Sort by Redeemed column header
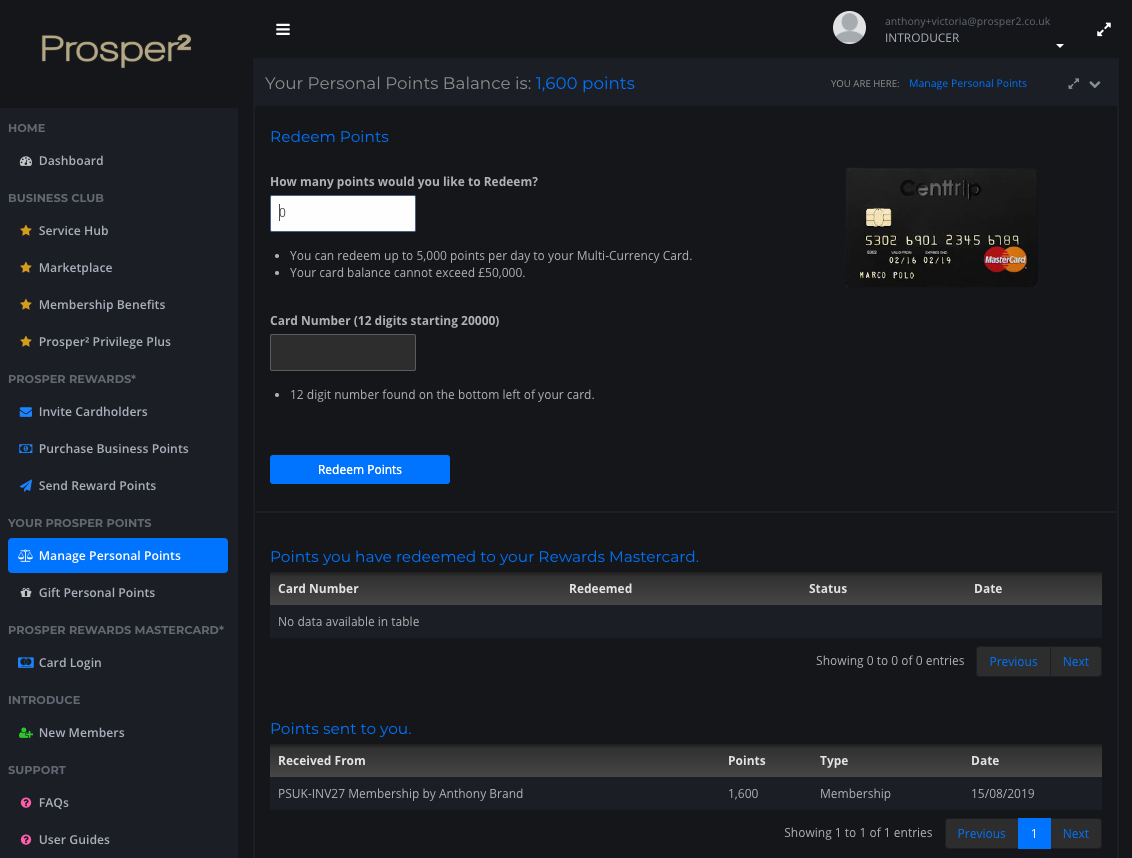This screenshot has width=1132, height=858. point(600,589)
